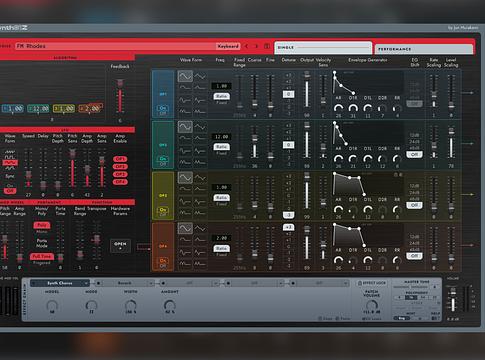Select the sine waveform for OP1
The height and width of the screenshot is (360, 485).
coord(185,76)
